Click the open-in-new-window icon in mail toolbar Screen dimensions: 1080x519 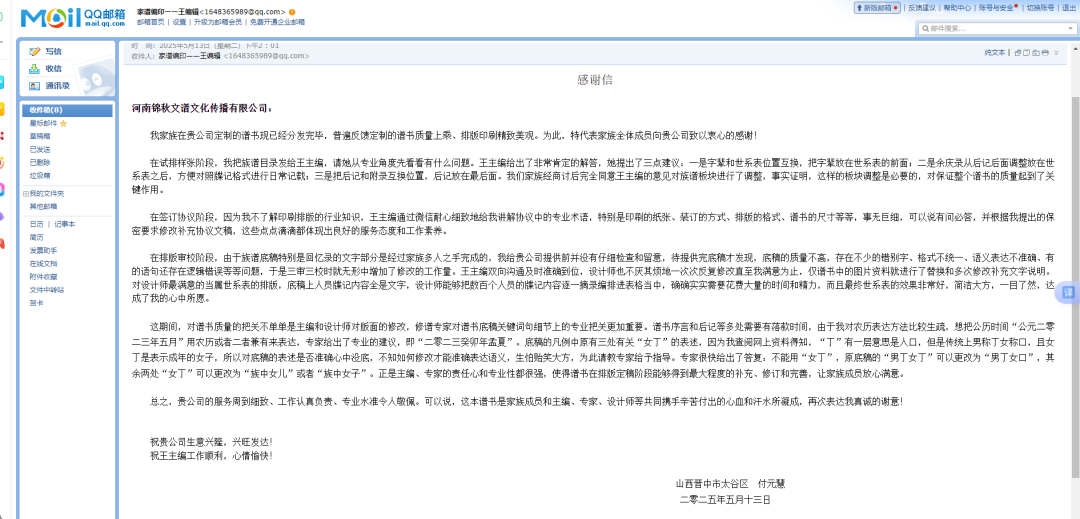(1017, 52)
